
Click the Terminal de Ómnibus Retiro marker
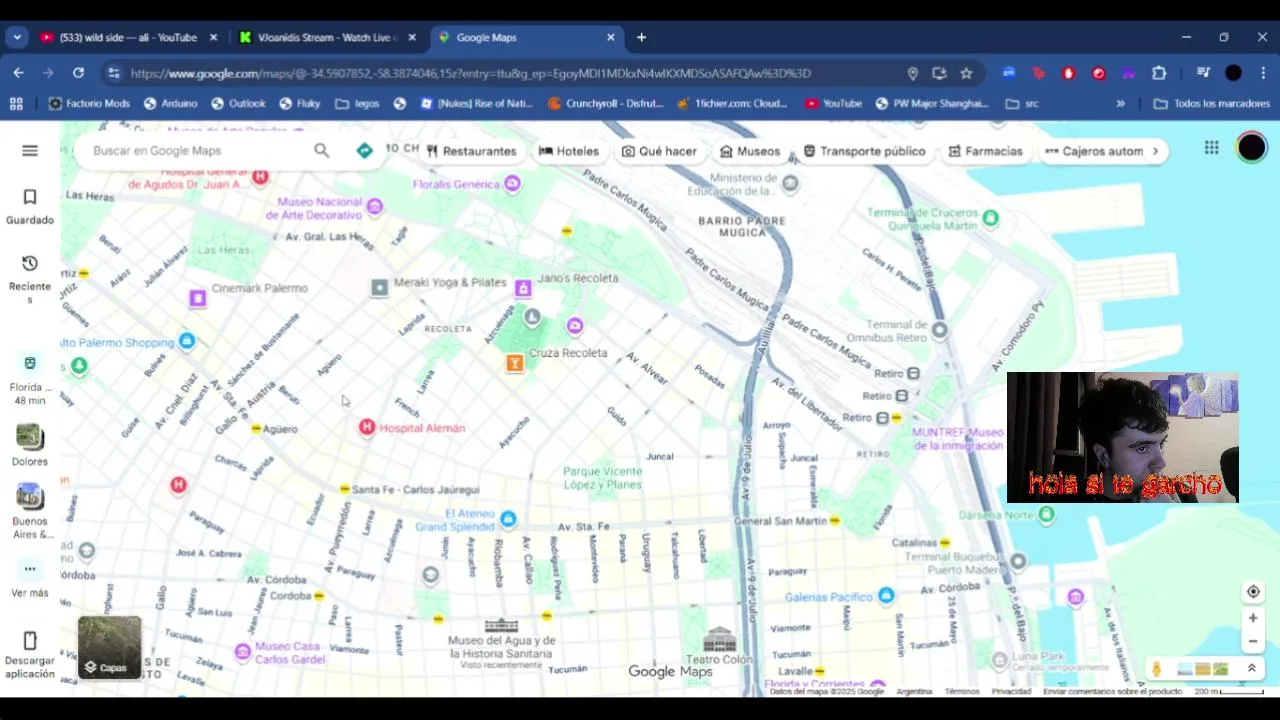coord(938,329)
